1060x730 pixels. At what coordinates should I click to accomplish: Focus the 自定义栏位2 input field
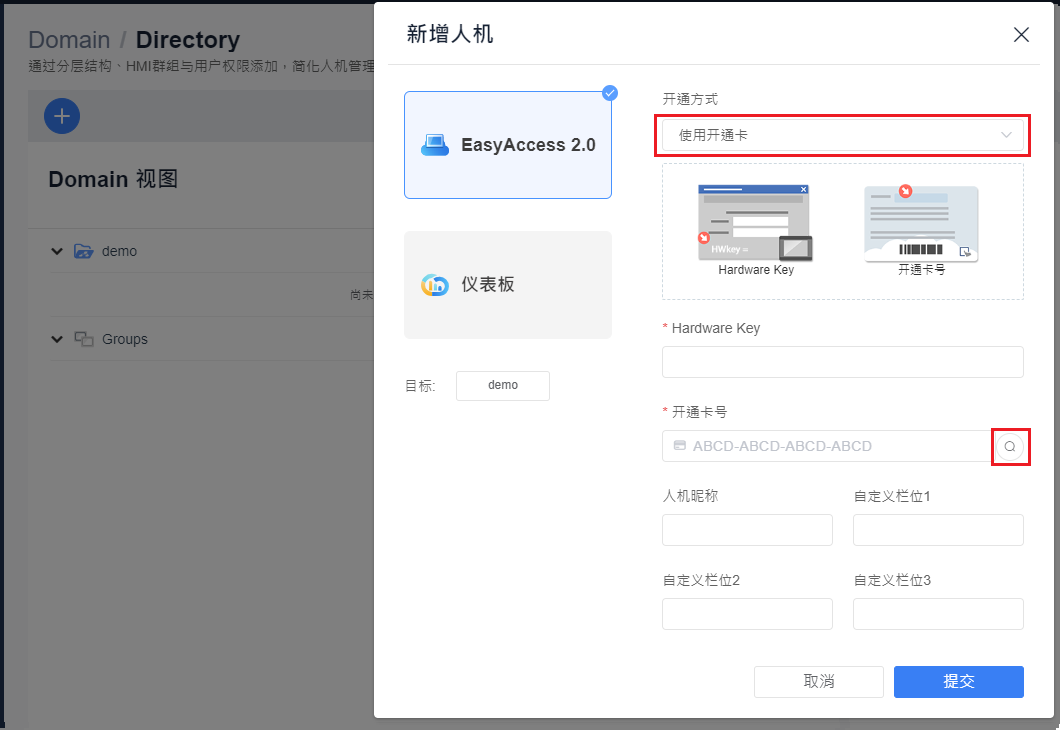point(747,614)
